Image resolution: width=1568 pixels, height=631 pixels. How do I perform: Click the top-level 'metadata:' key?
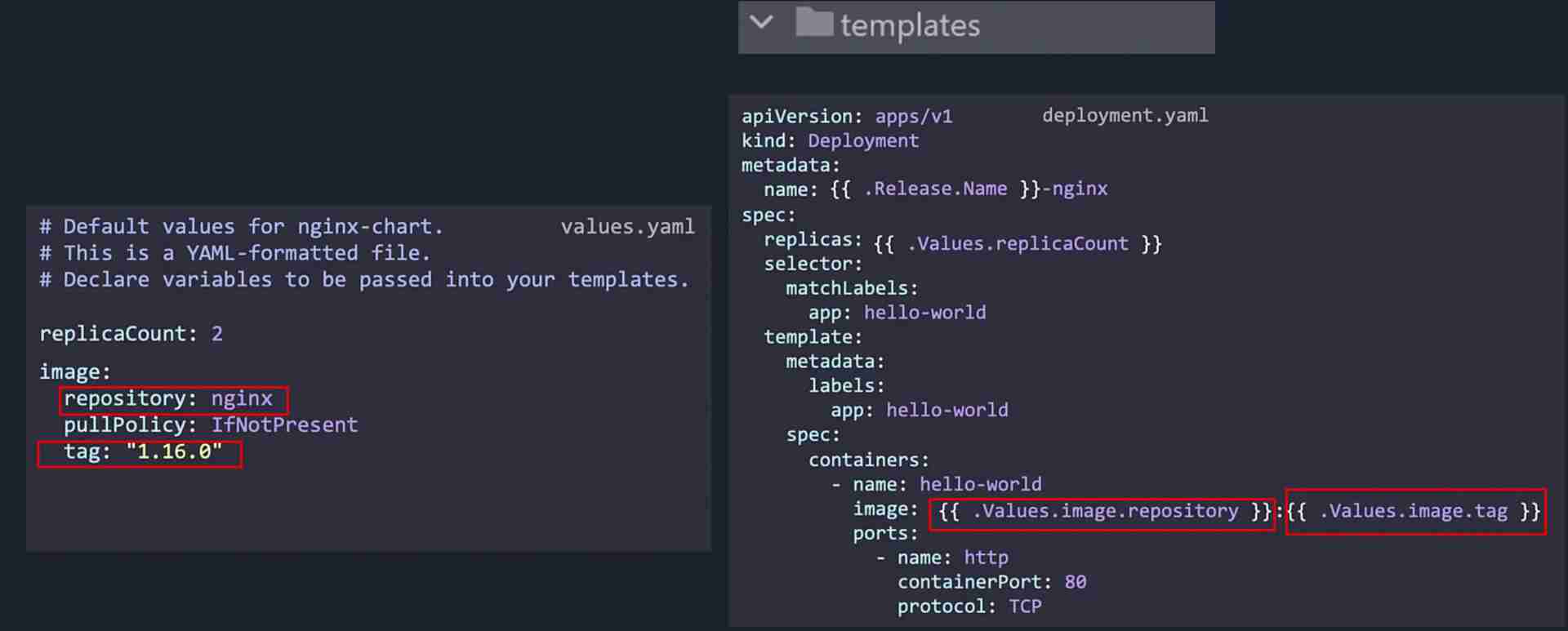click(791, 165)
